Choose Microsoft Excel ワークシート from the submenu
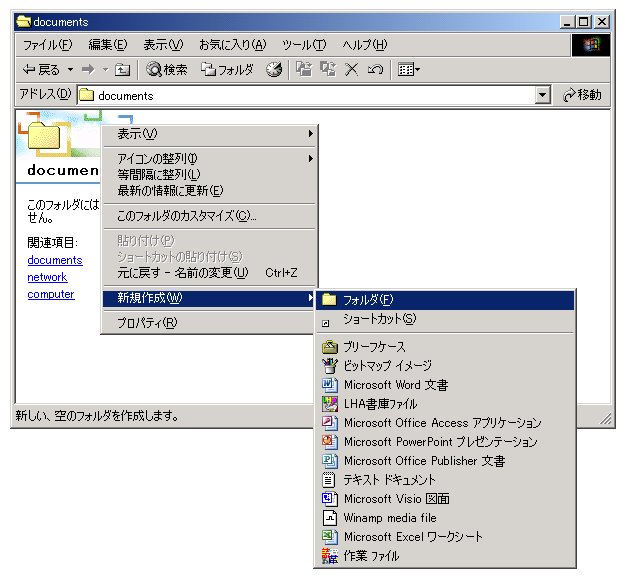 pyautogui.click(x=412, y=537)
